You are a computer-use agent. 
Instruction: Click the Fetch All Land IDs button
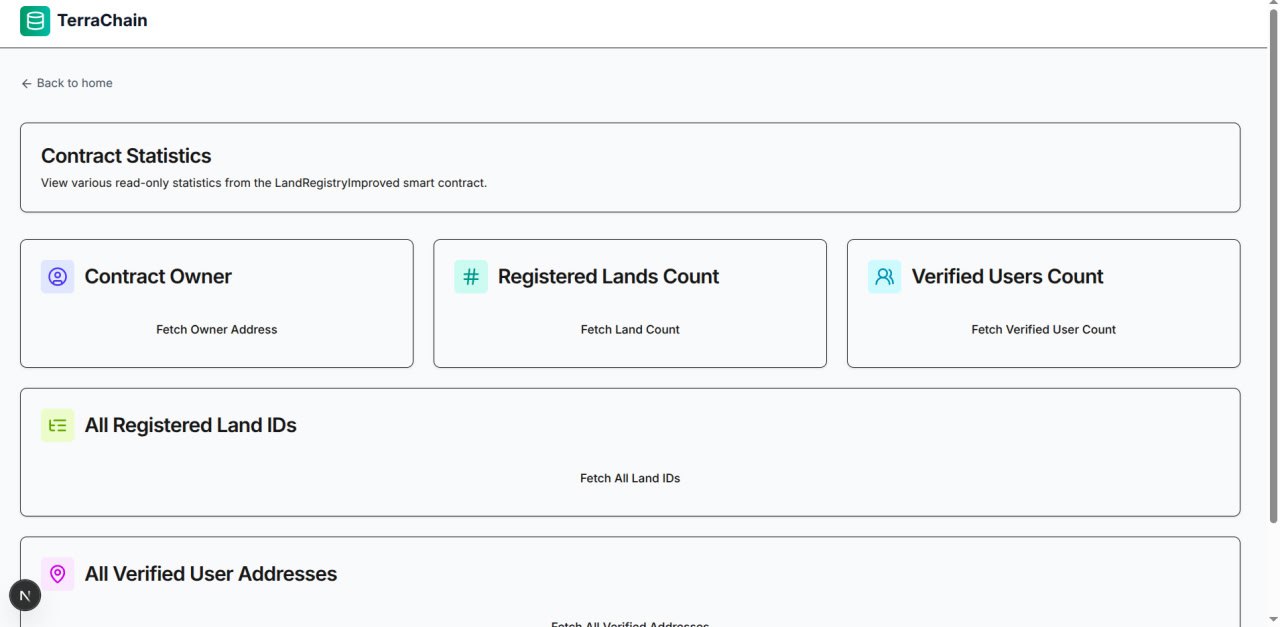[630, 478]
